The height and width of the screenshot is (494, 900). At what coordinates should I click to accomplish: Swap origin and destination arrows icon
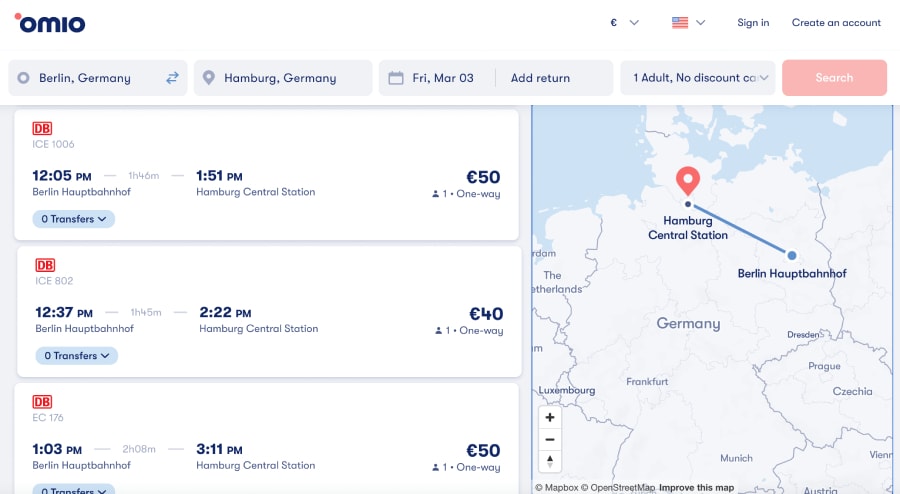point(172,78)
